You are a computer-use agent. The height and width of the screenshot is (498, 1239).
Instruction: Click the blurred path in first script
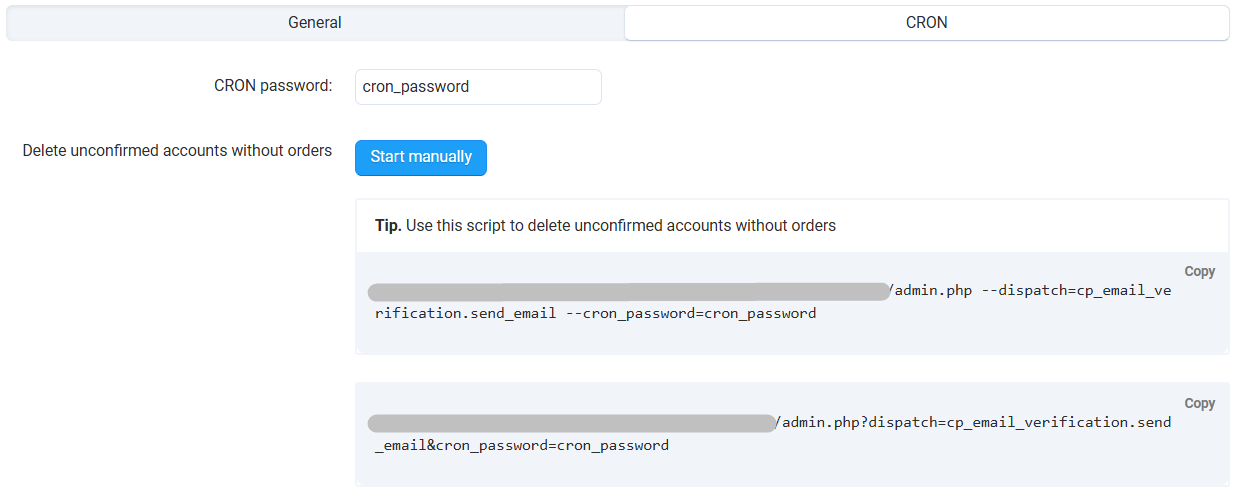(627, 292)
